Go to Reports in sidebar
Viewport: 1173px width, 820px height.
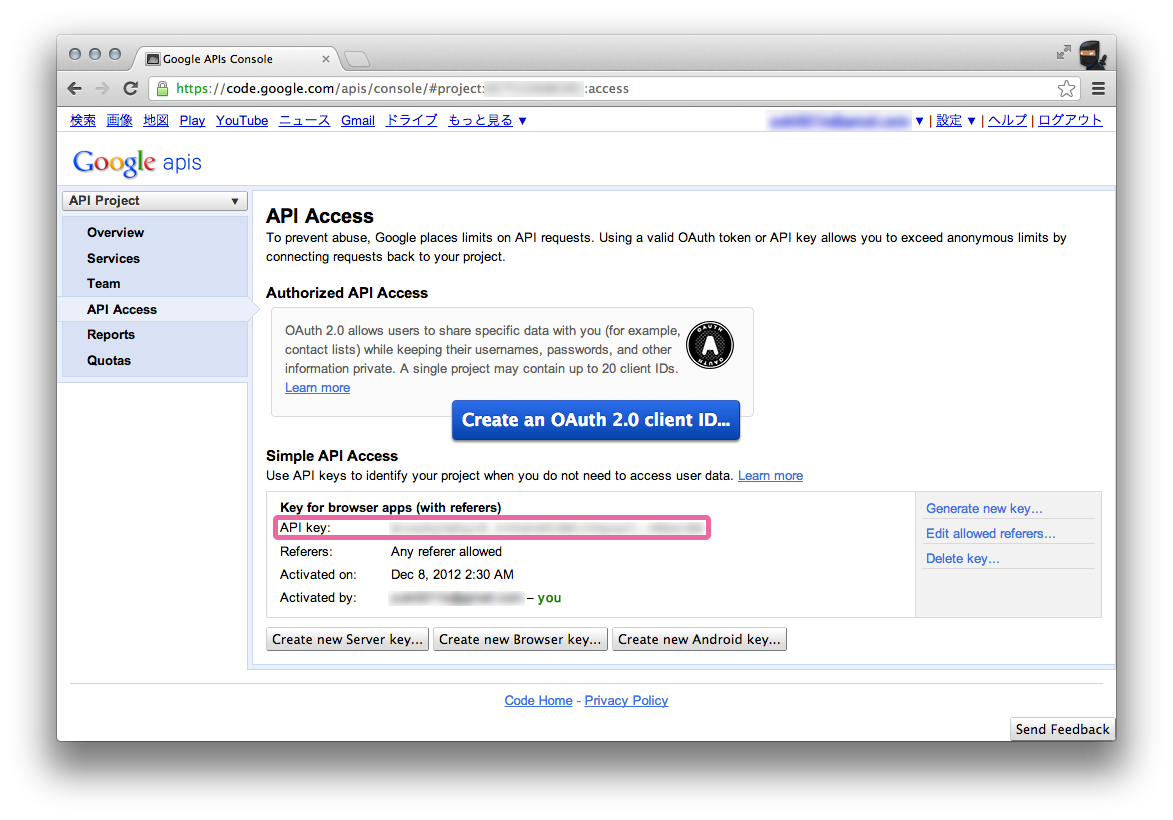111,335
